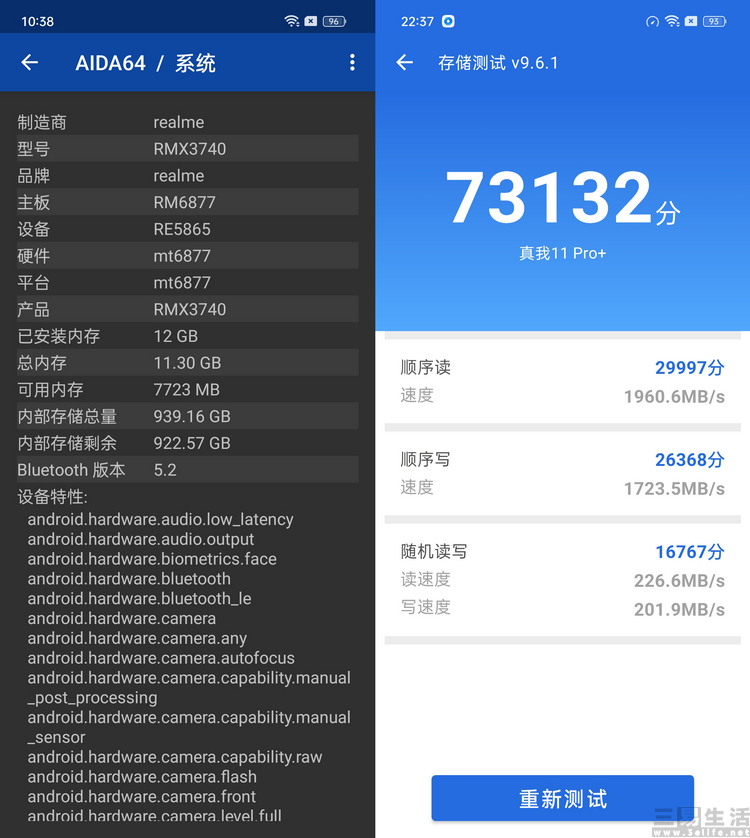Tap the AIDA64 / 系统 title
The height and width of the screenshot is (838, 750).
click(x=145, y=63)
